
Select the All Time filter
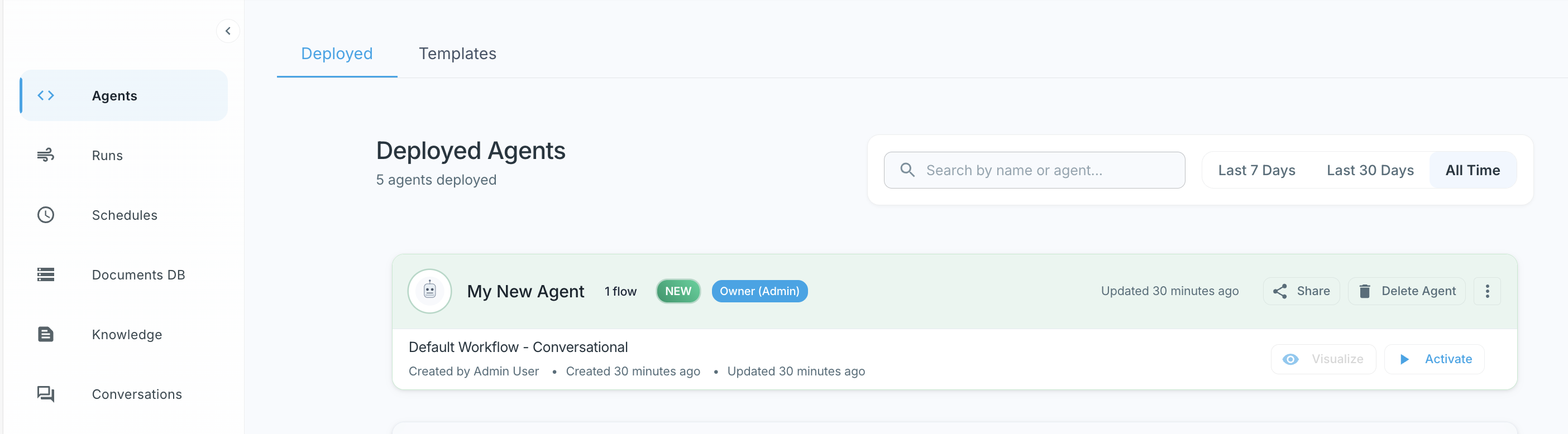click(1472, 170)
